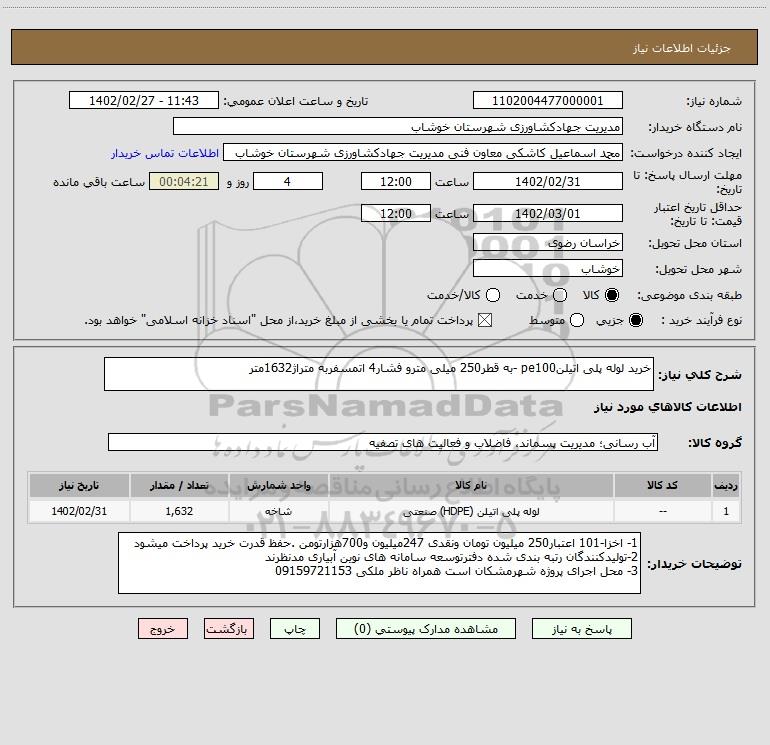Click the price validity time 12:00 field

point(396,213)
